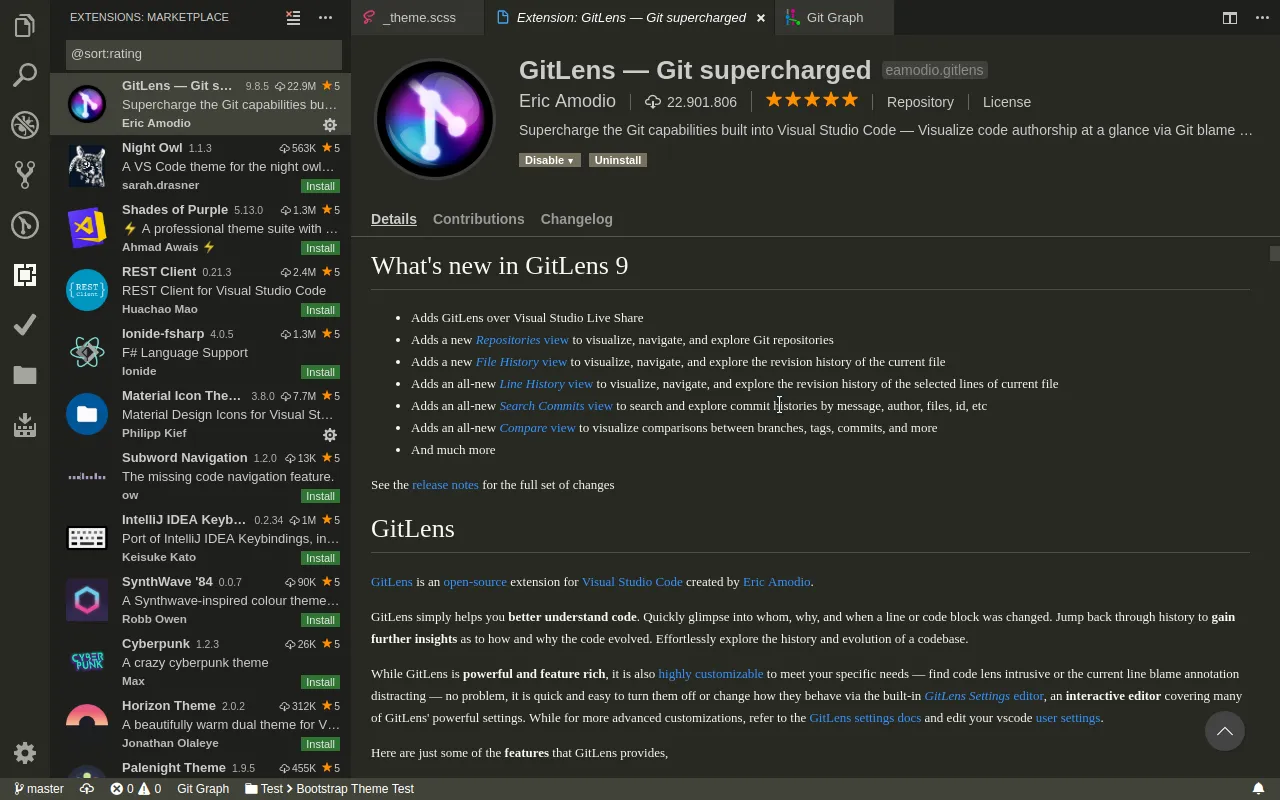Open editor more actions ellipsis
Viewport: 1280px width, 800px height.
click(1262, 17)
